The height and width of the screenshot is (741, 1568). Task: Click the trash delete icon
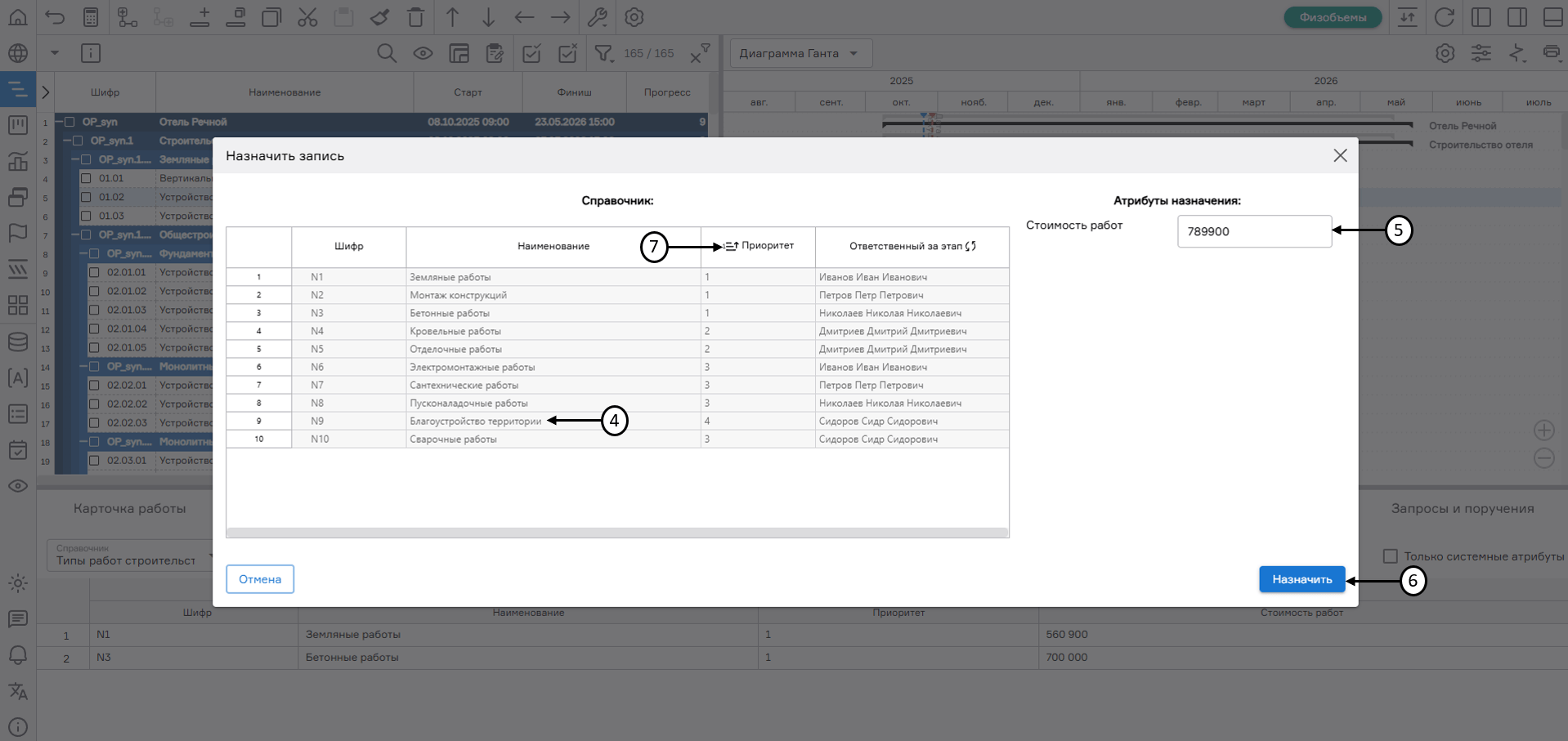[415, 17]
